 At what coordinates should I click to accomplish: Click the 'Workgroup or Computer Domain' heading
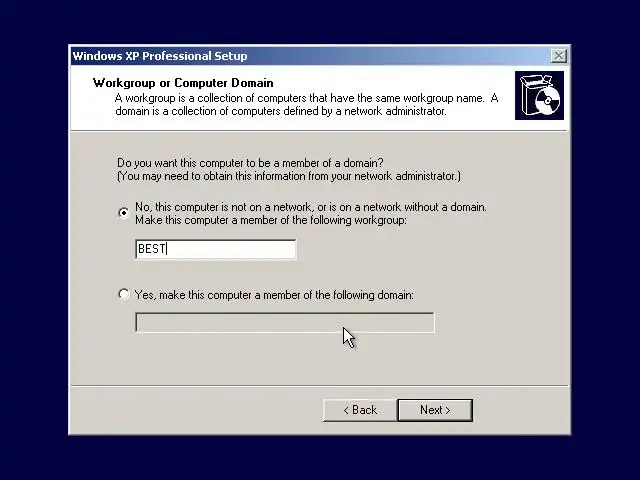(183, 83)
